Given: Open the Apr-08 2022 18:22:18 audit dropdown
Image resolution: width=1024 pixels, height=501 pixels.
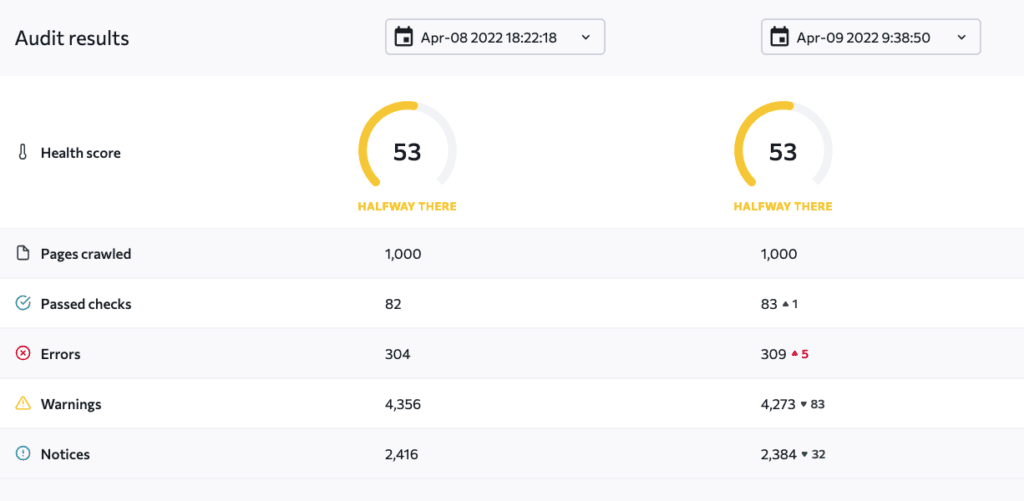Looking at the screenshot, I should (495, 38).
